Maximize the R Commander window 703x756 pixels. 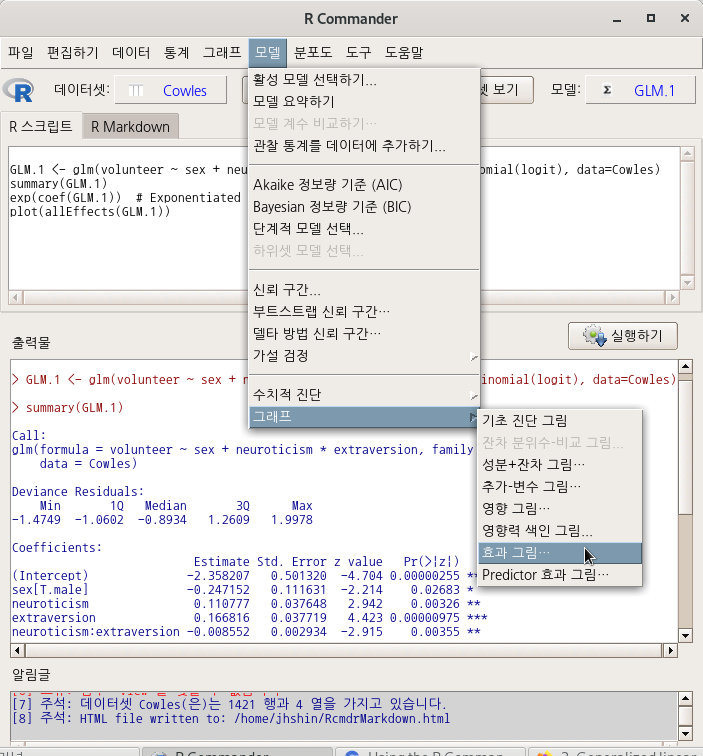(x=651, y=18)
